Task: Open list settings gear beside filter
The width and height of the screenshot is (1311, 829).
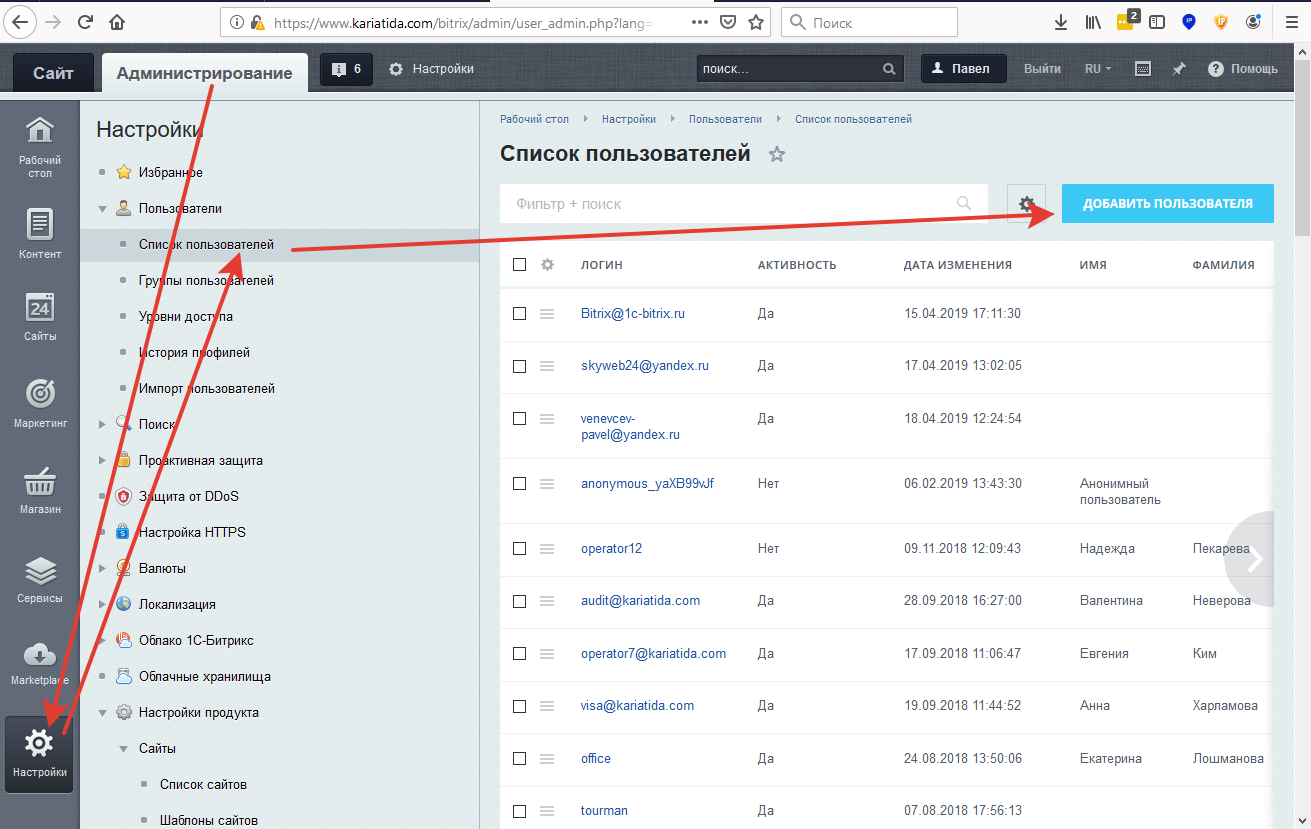Action: click(1026, 204)
